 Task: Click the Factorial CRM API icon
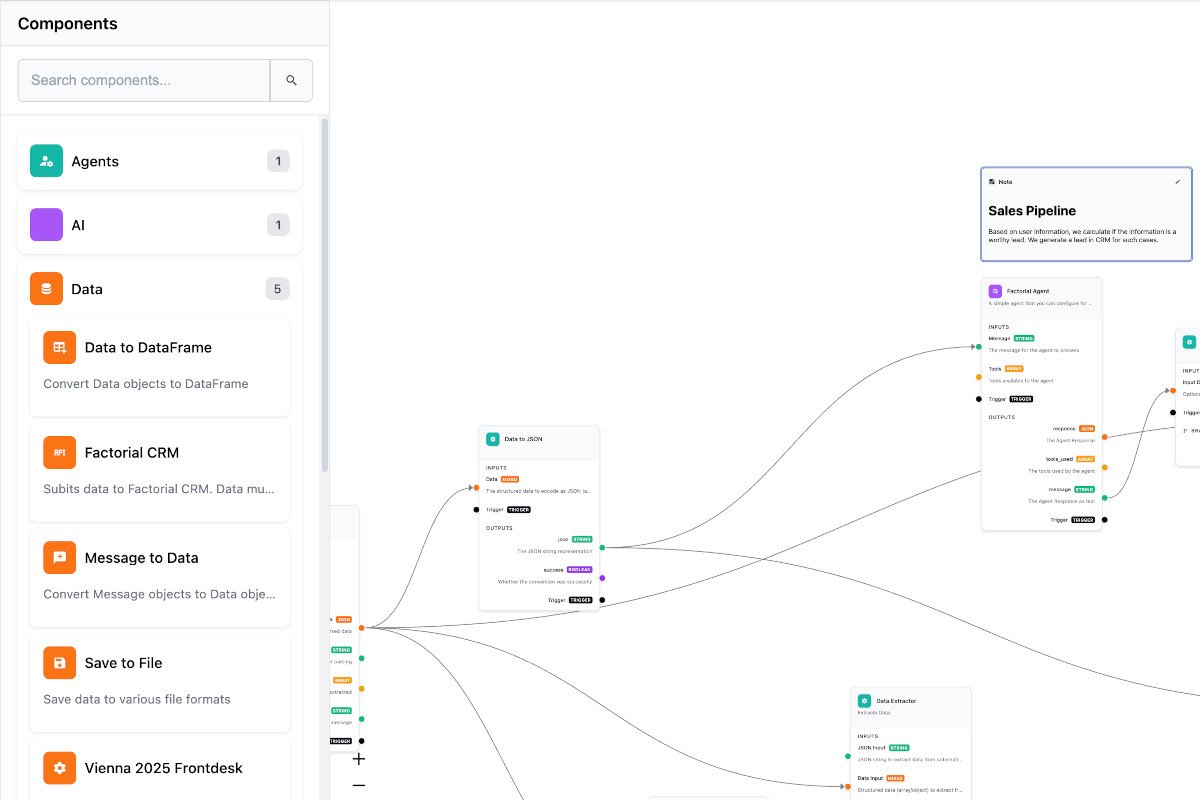[x=59, y=452]
